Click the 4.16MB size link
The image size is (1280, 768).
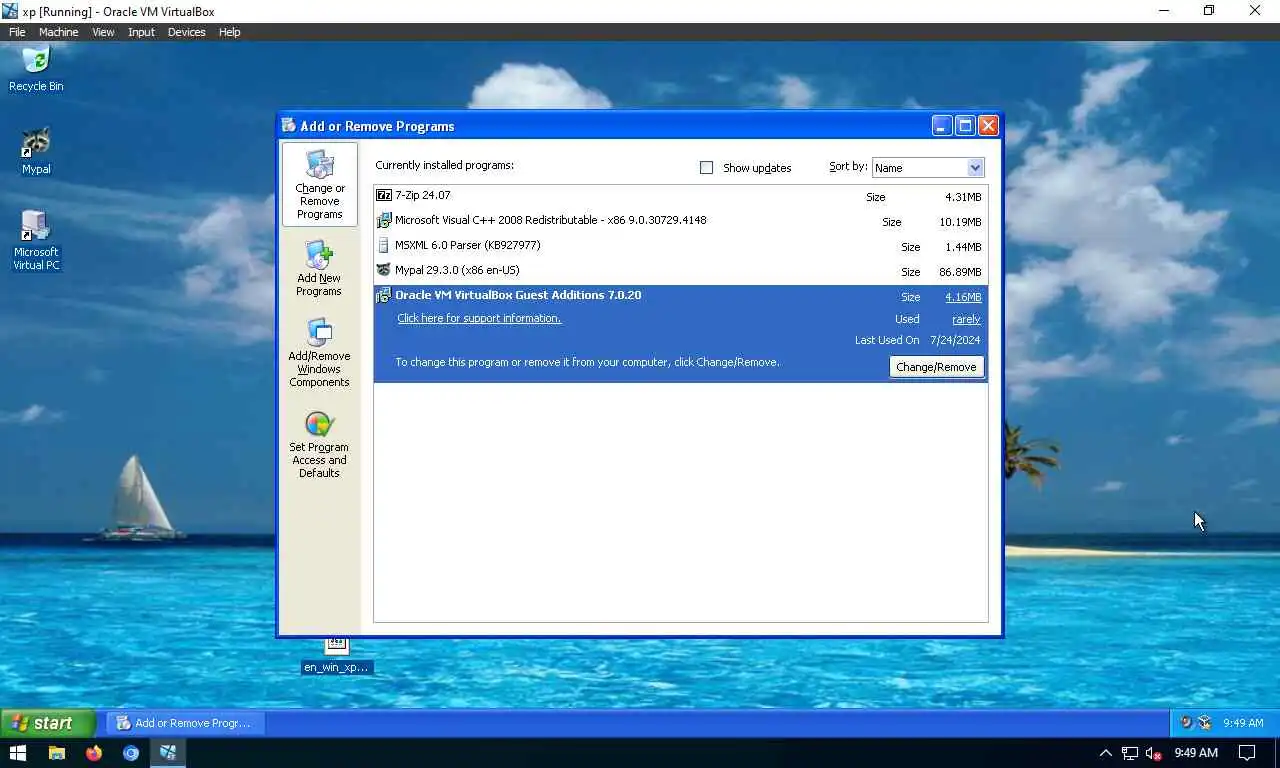coord(963,297)
